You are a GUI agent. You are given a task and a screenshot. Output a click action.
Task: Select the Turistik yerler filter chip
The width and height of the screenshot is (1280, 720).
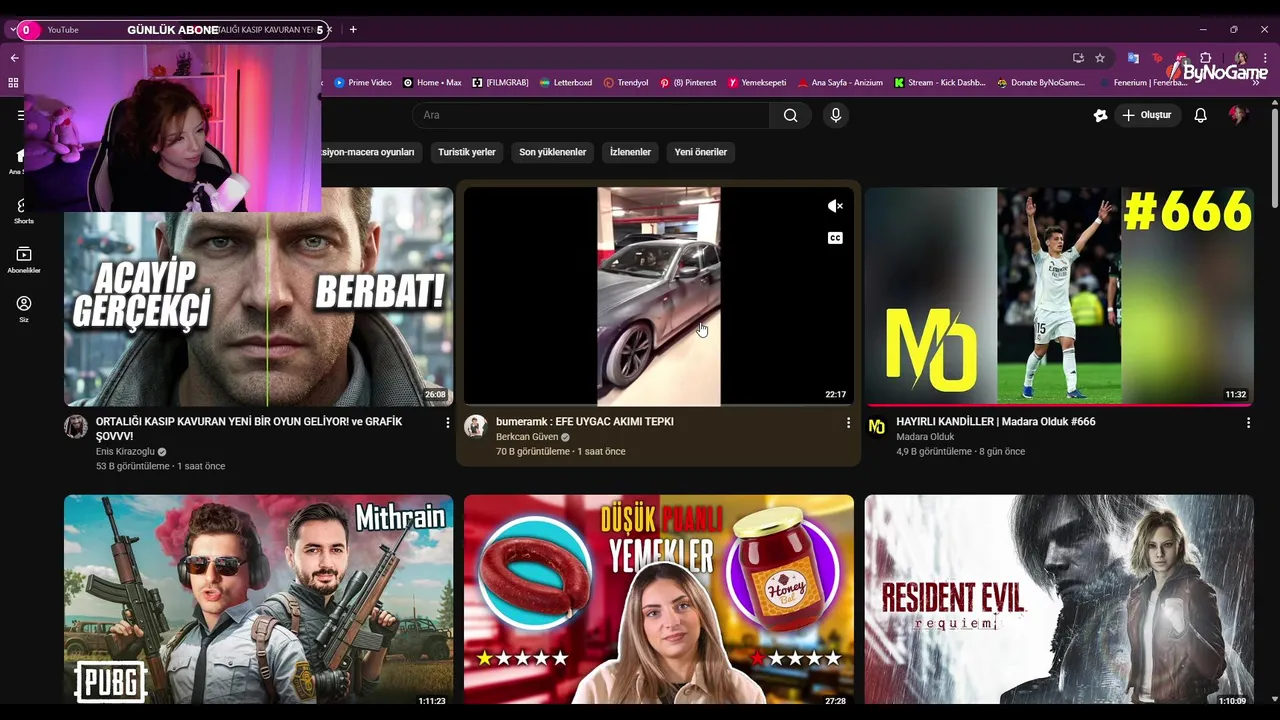point(467,152)
